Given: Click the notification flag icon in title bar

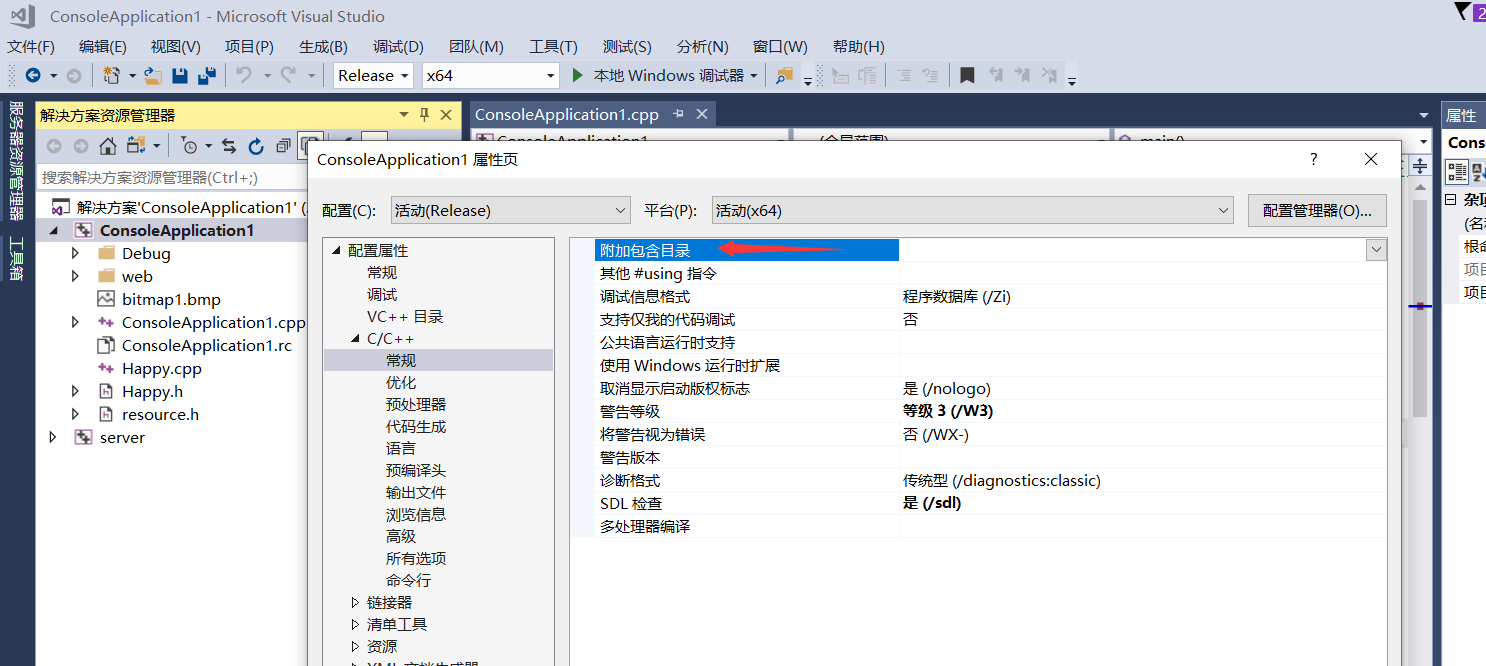Looking at the screenshot, I should coord(1463,12).
